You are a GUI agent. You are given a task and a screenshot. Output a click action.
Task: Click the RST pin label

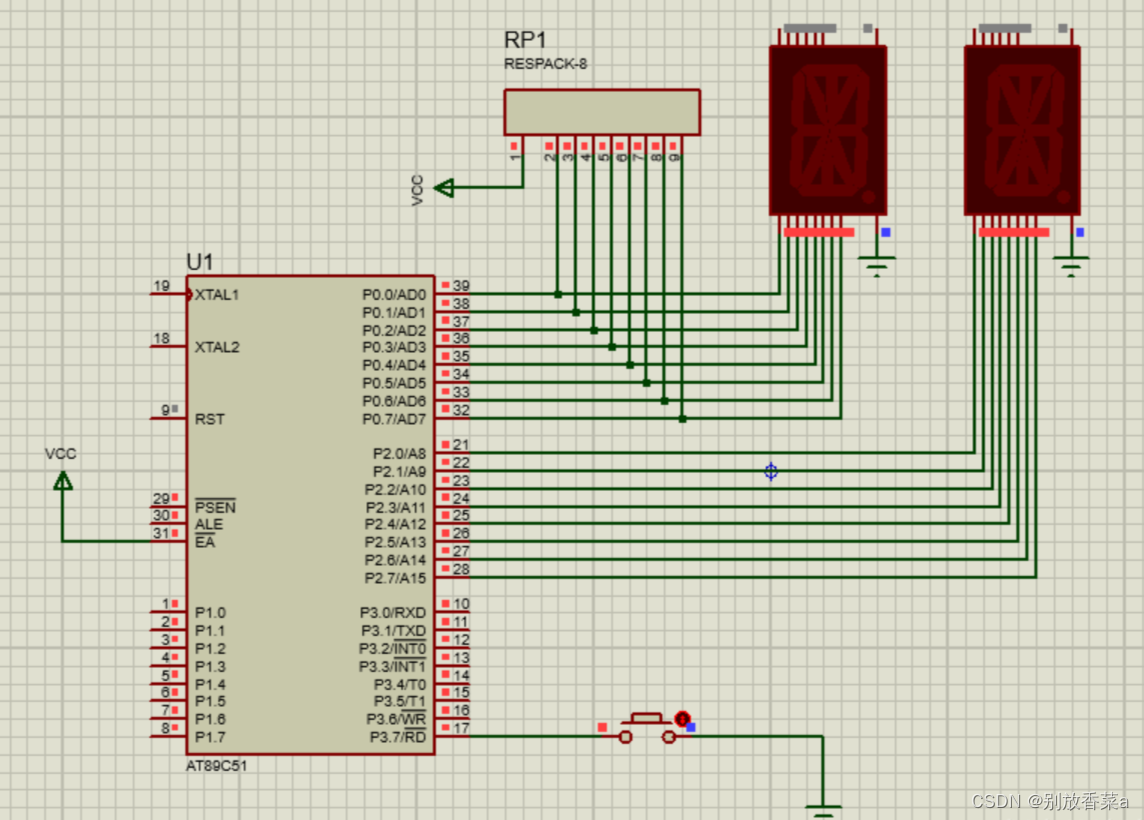(209, 419)
